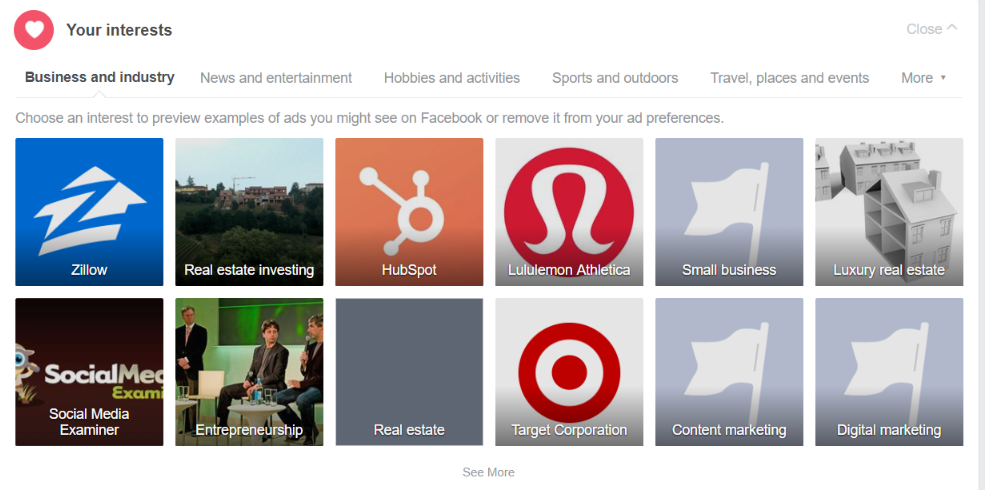Open the More tab dropdown

[923, 78]
